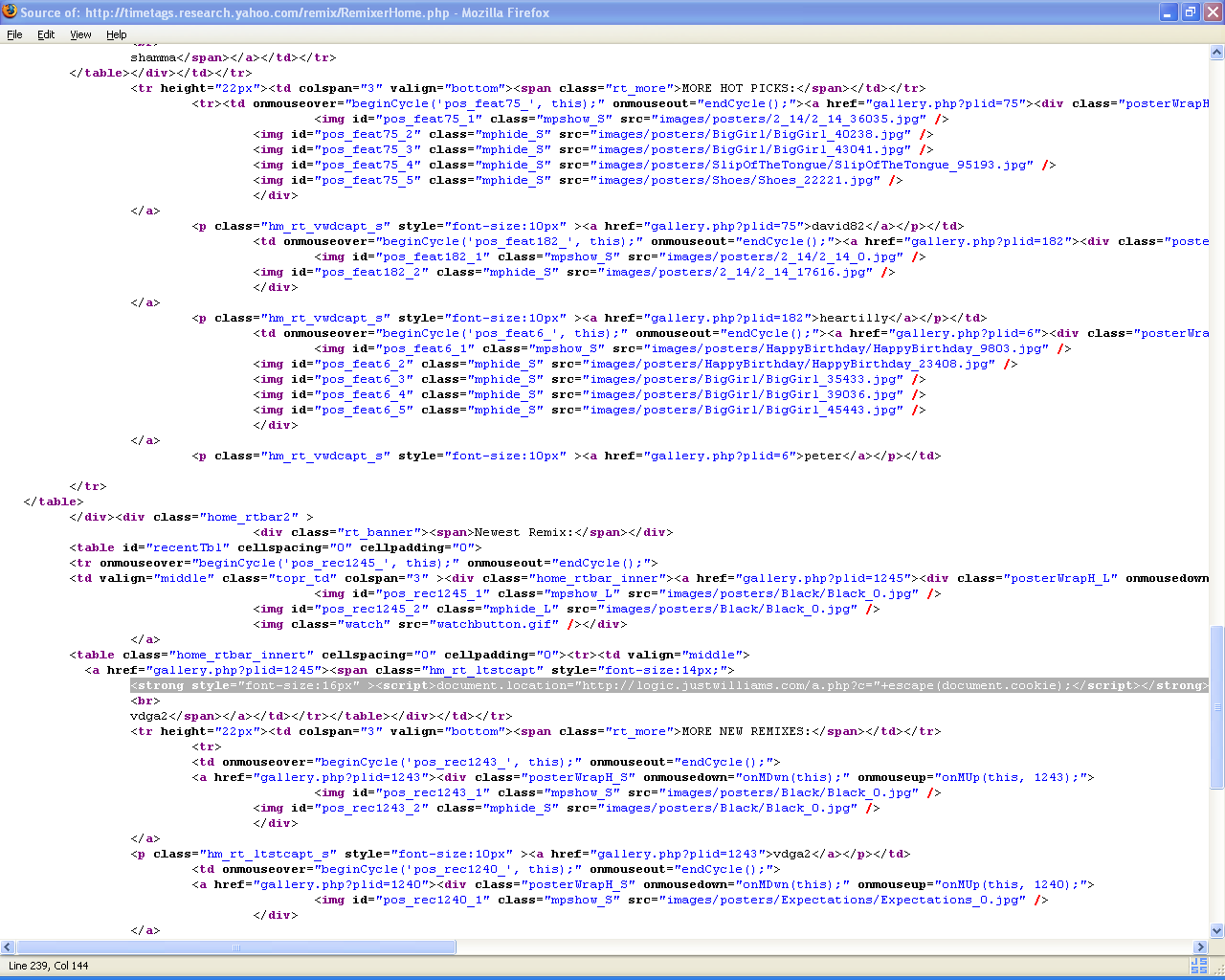Click 'pos_rec1243_2' img id value
This screenshot has height=980, width=1225.
(371, 808)
